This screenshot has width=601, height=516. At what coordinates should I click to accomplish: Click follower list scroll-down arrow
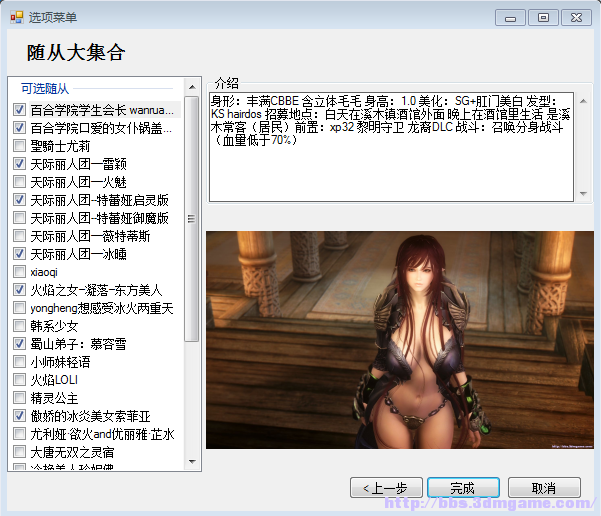coord(192,462)
